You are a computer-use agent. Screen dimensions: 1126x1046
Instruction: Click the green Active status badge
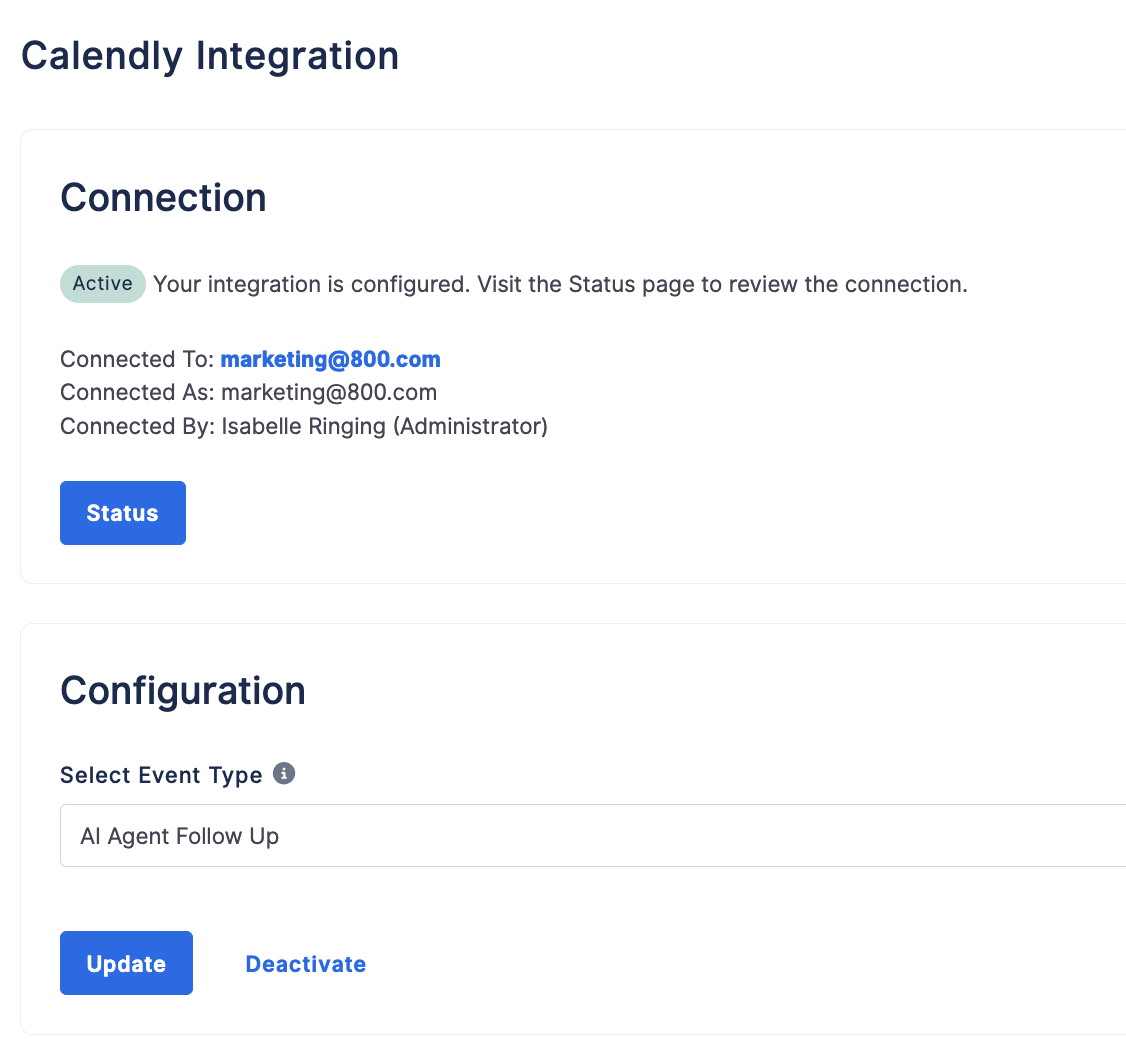pos(103,284)
